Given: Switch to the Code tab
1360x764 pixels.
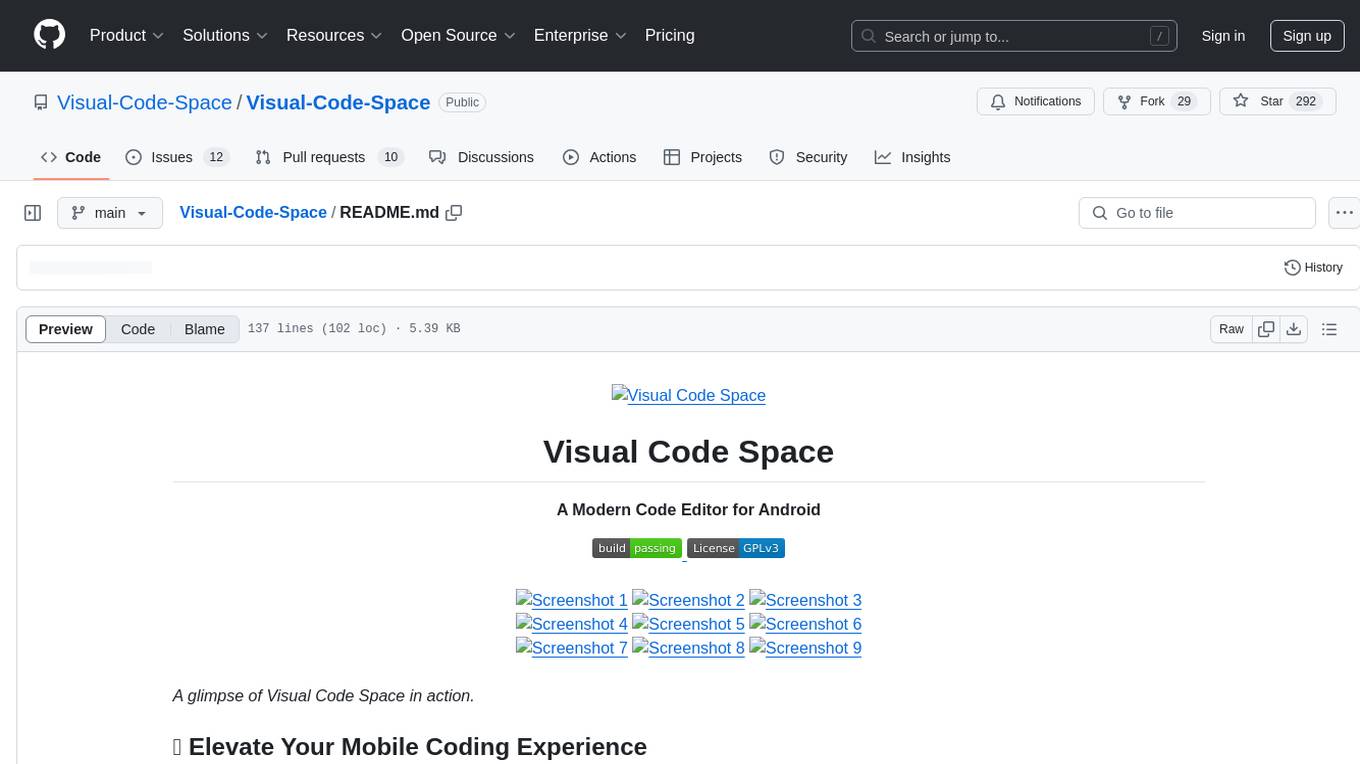Looking at the screenshot, I should [71, 157].
